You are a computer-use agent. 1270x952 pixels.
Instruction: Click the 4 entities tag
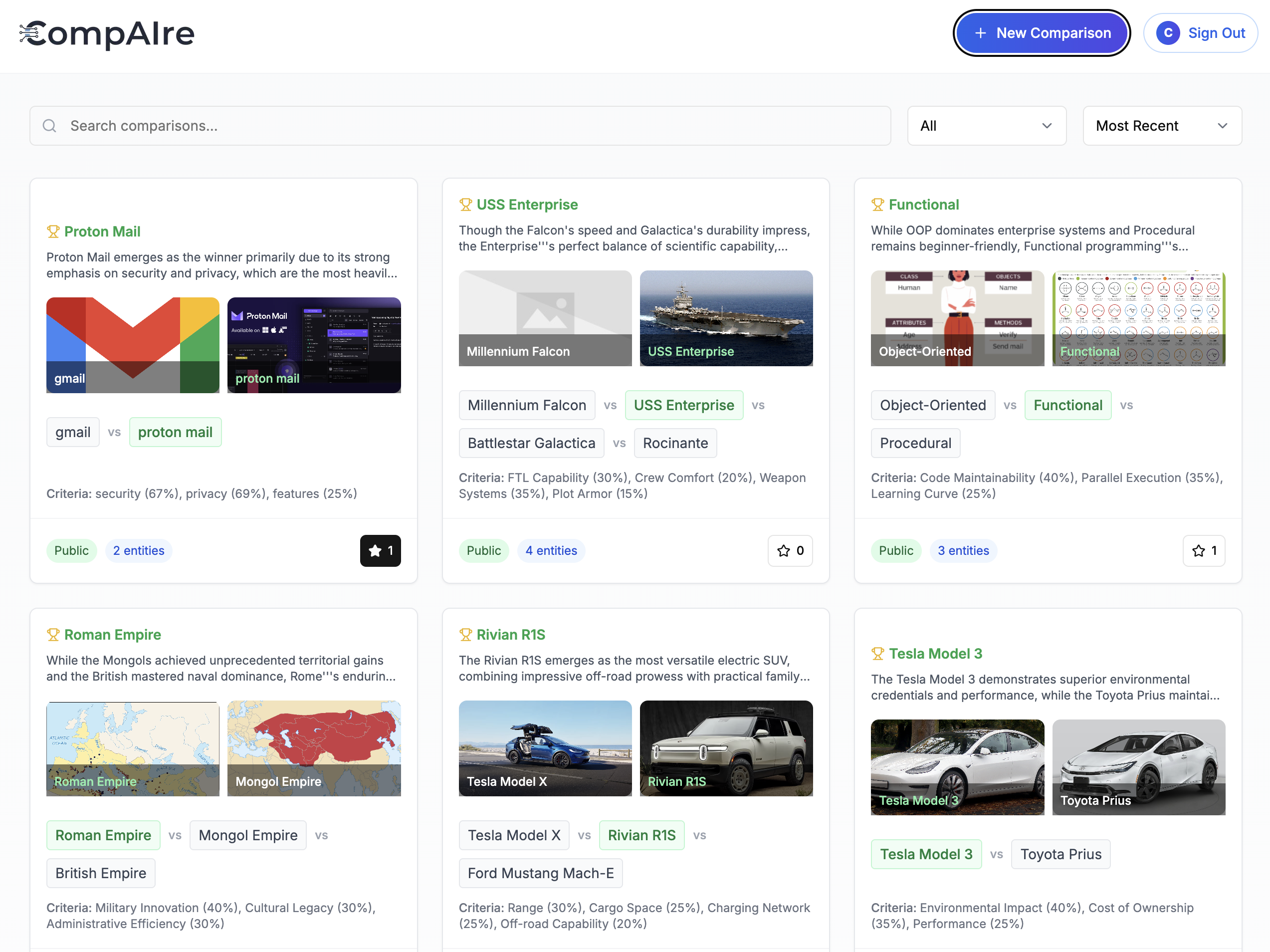pos(551,551)
